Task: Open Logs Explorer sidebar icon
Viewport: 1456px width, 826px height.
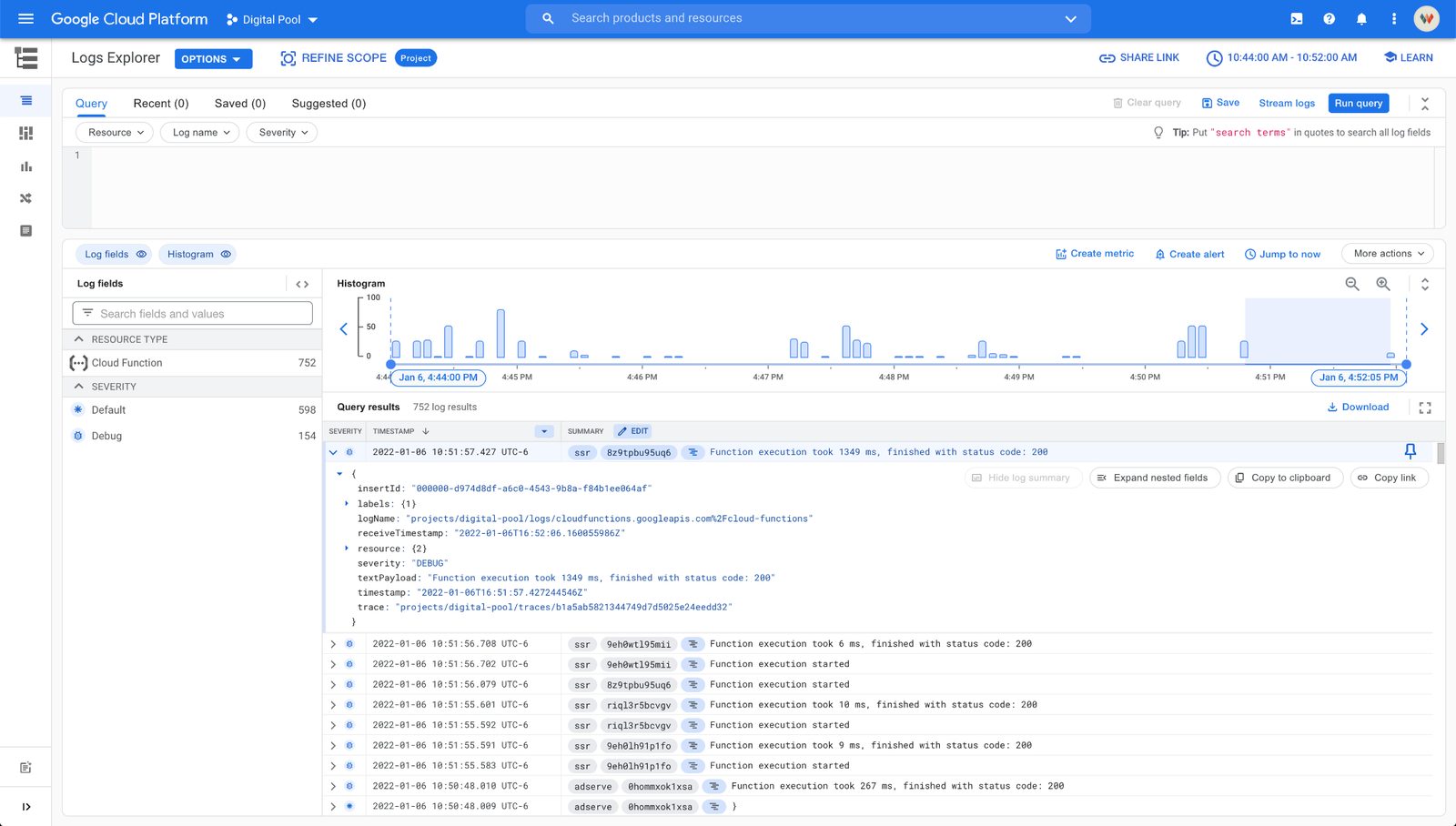Action: coord(25,101)
